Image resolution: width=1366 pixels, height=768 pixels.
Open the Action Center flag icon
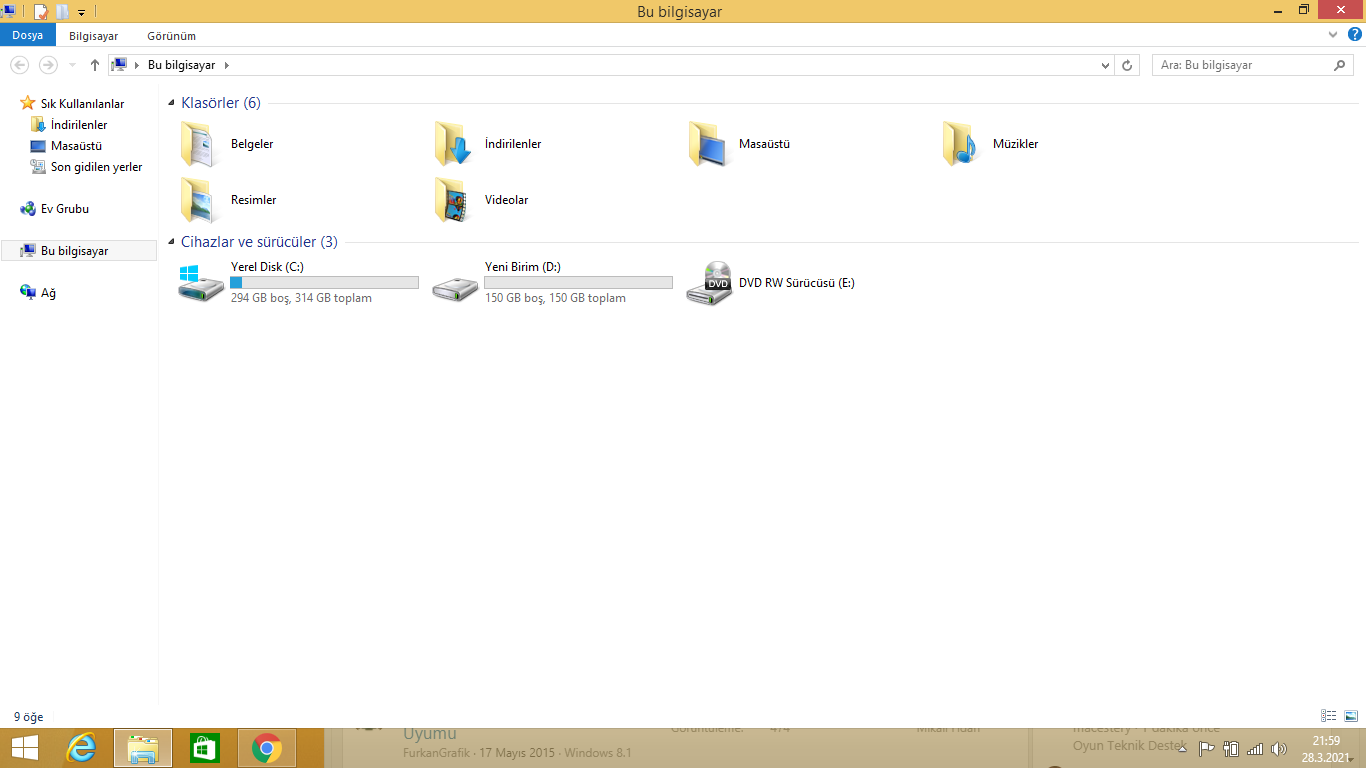(x=1206, y=748)
